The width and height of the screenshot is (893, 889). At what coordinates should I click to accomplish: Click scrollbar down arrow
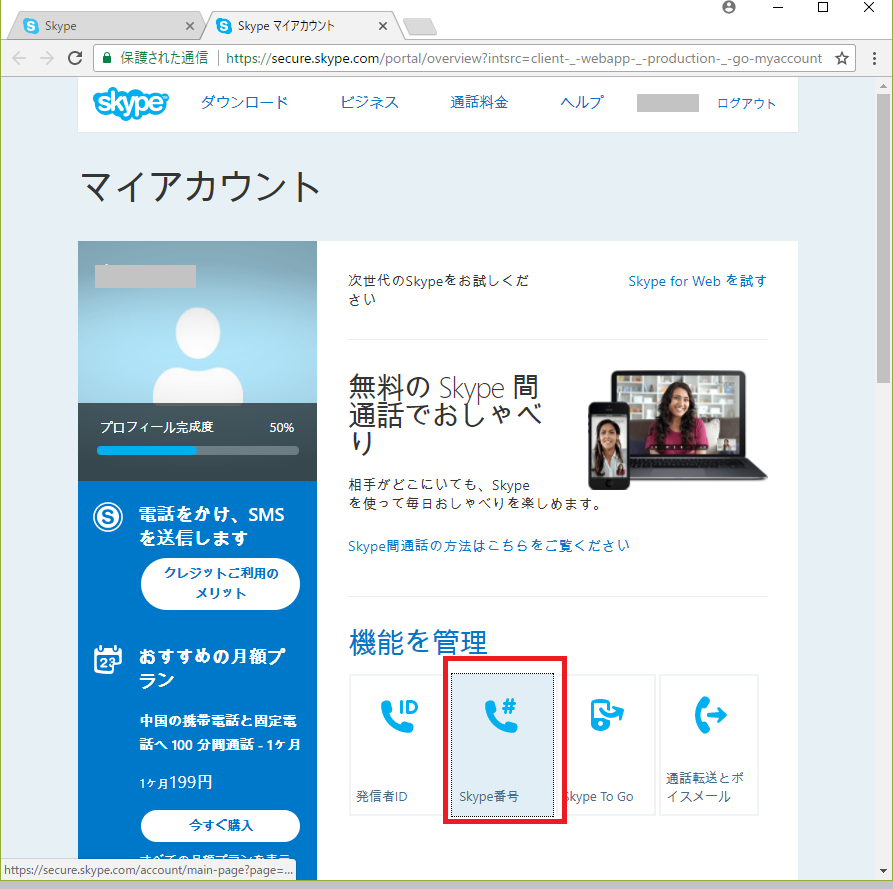(883, 871)
